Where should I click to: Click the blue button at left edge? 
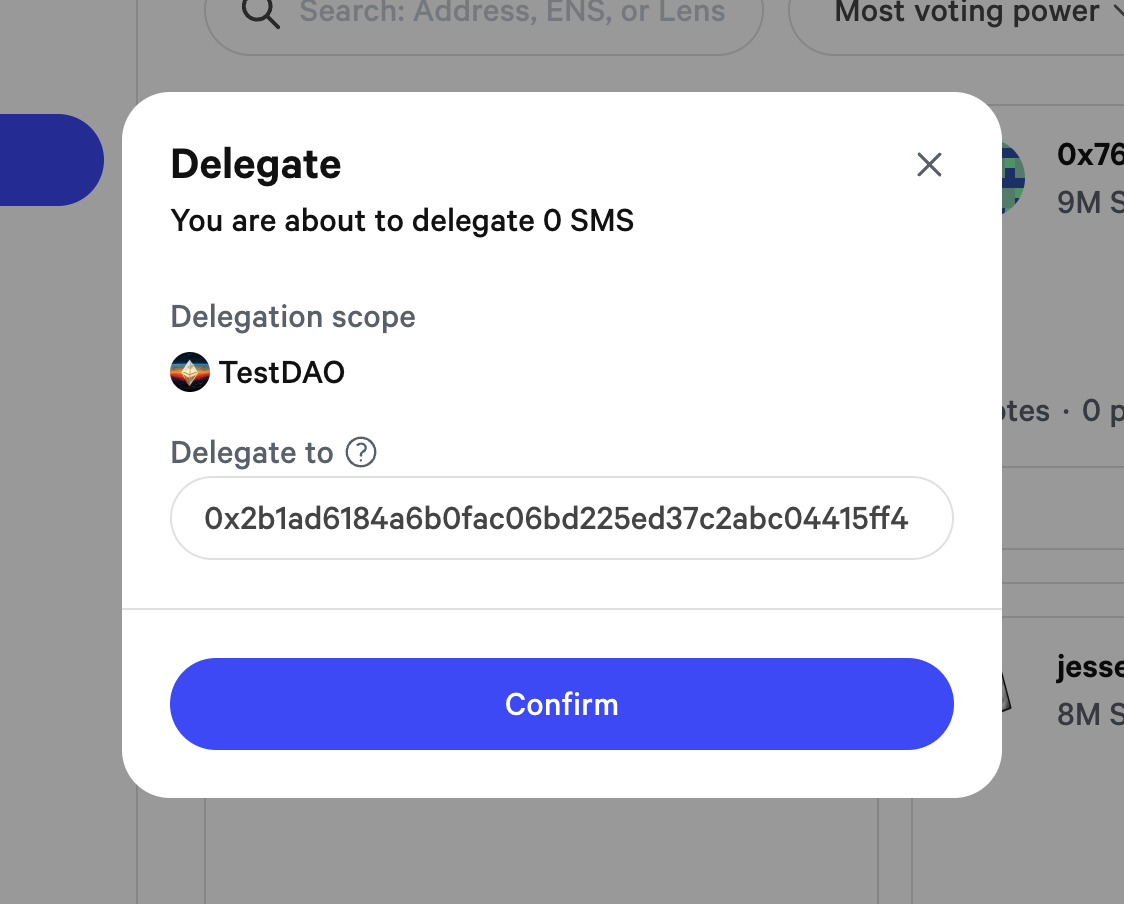tap(50, 160)
